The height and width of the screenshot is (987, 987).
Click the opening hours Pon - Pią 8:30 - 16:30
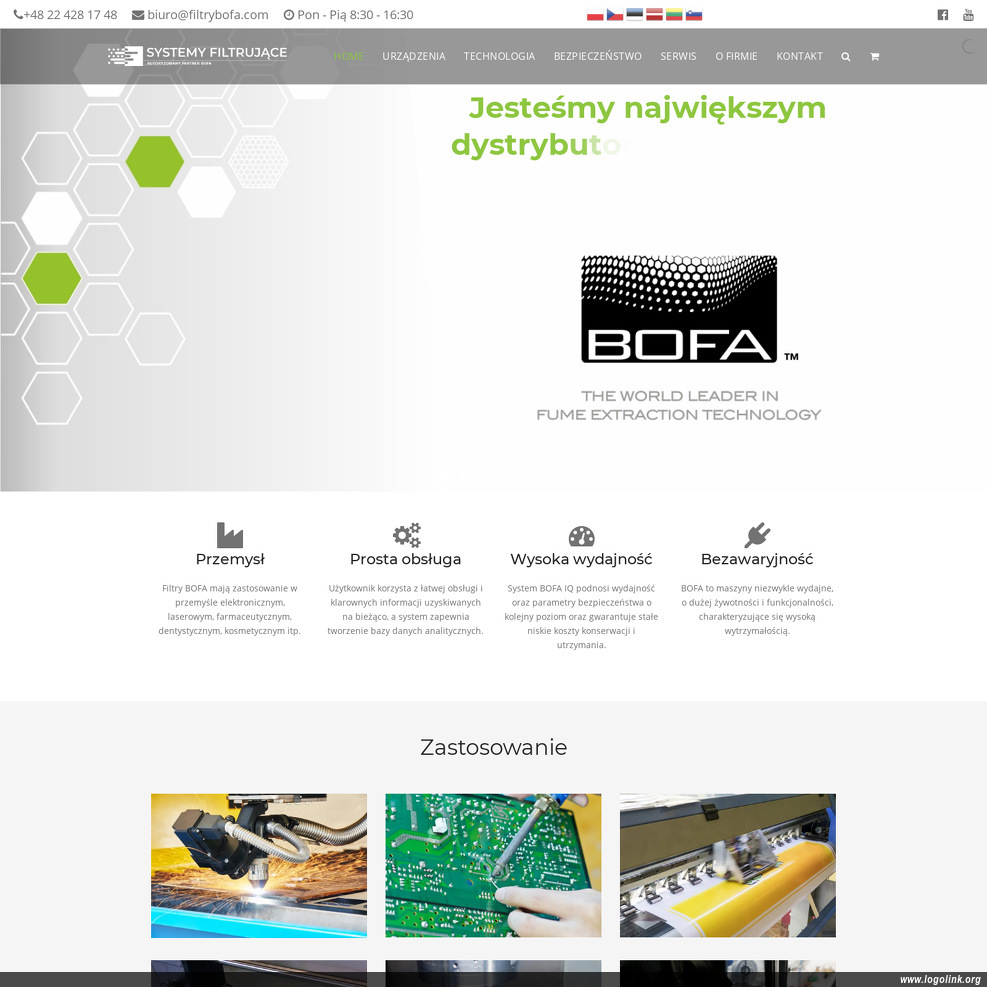coord(355,14)
